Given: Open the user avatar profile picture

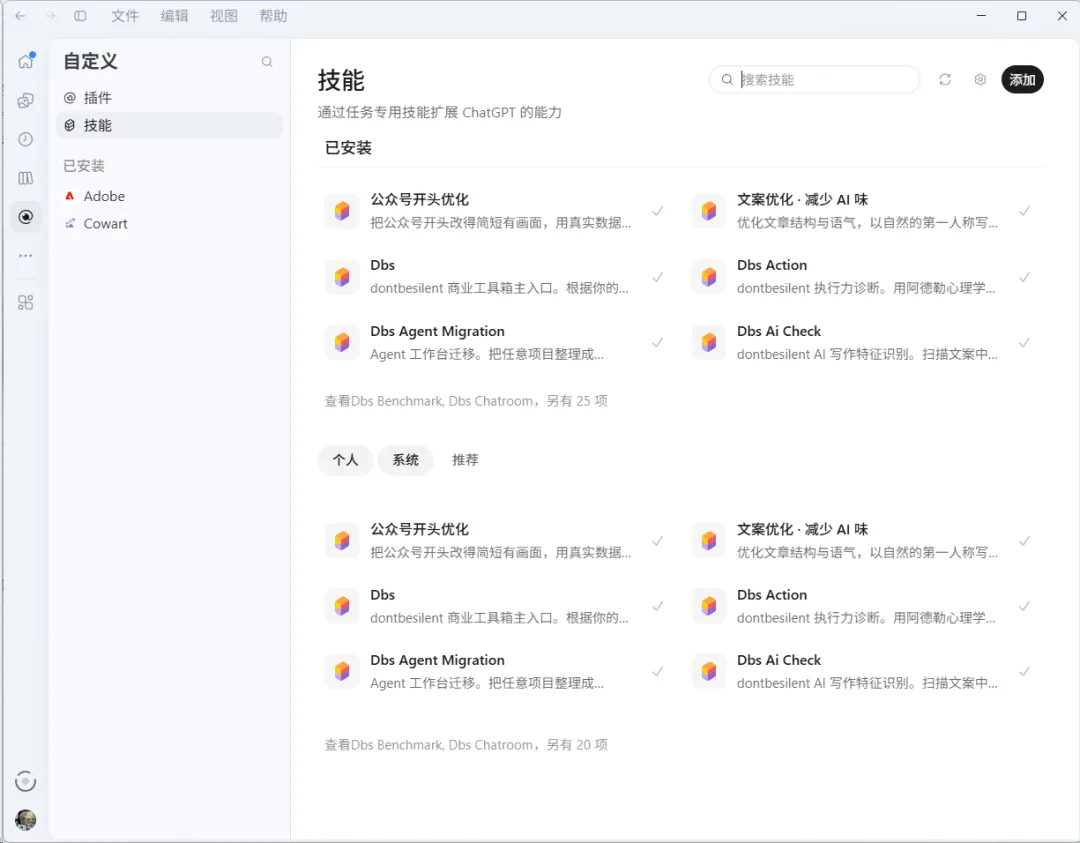Looking at the screenshot, I should point(25,820).
